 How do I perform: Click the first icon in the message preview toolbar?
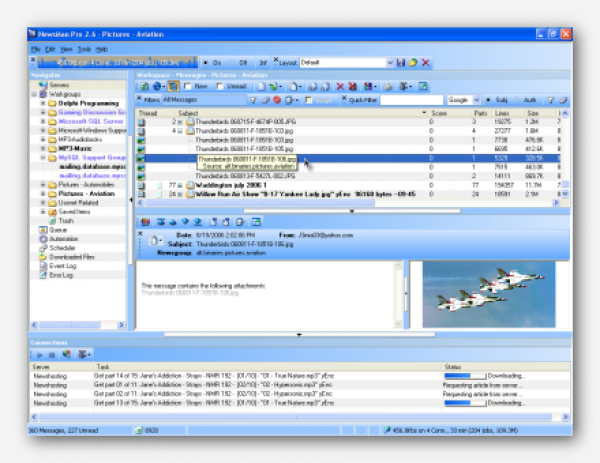[x=145, y=222]
